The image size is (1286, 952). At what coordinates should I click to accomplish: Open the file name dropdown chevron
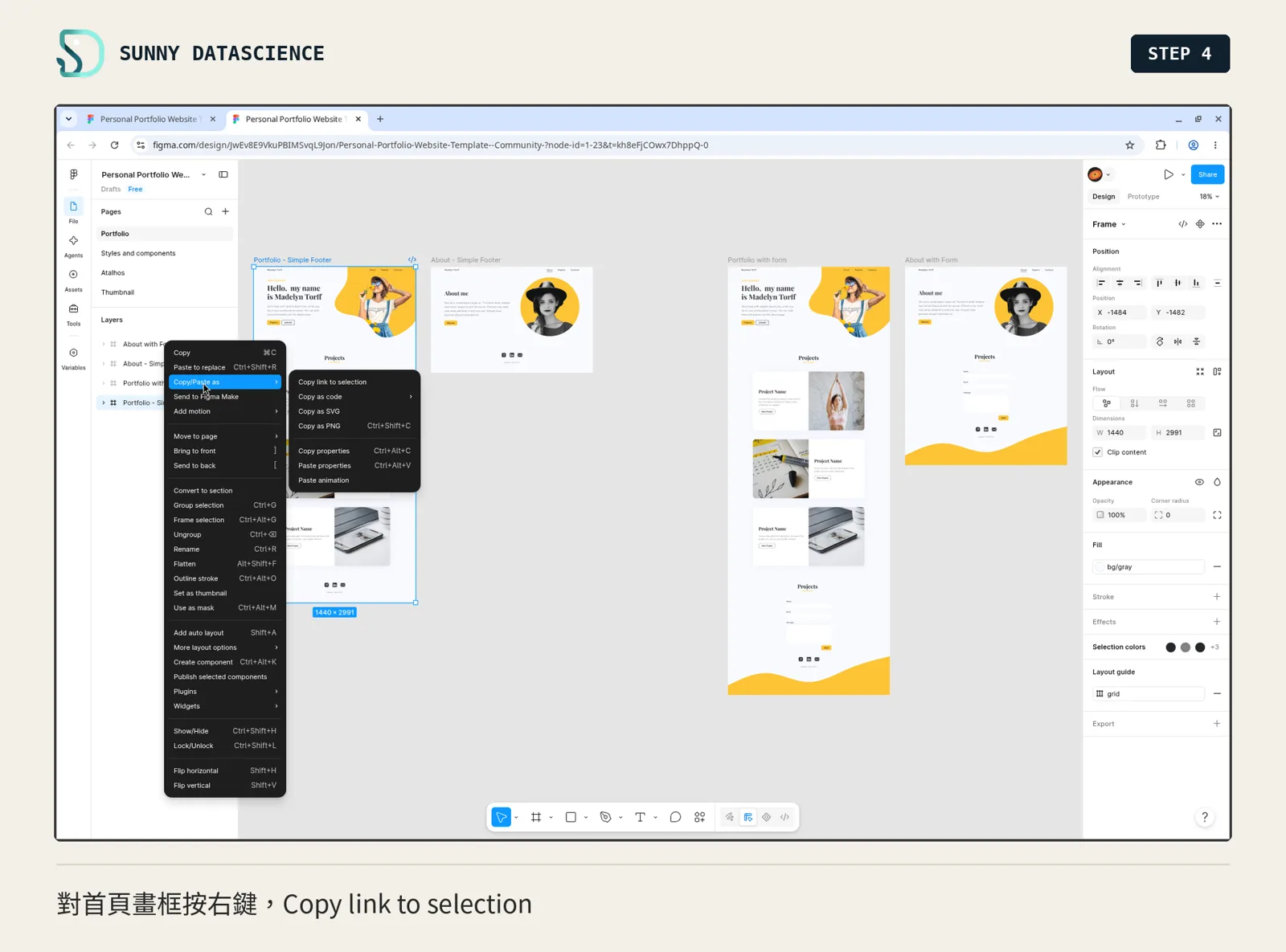tap(203, 174)
